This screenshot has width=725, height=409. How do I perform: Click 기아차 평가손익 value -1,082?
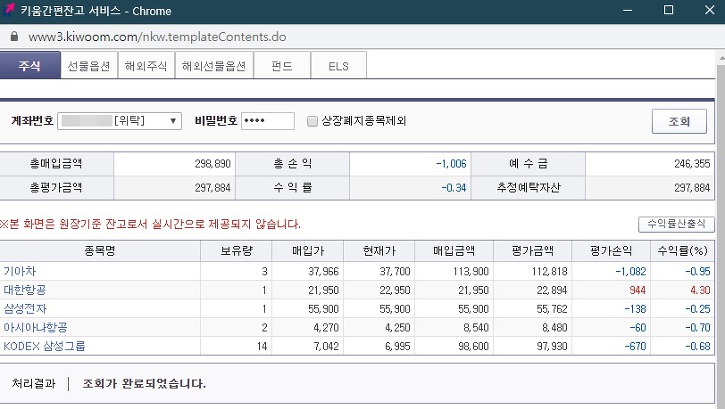(x=631, y=271)
